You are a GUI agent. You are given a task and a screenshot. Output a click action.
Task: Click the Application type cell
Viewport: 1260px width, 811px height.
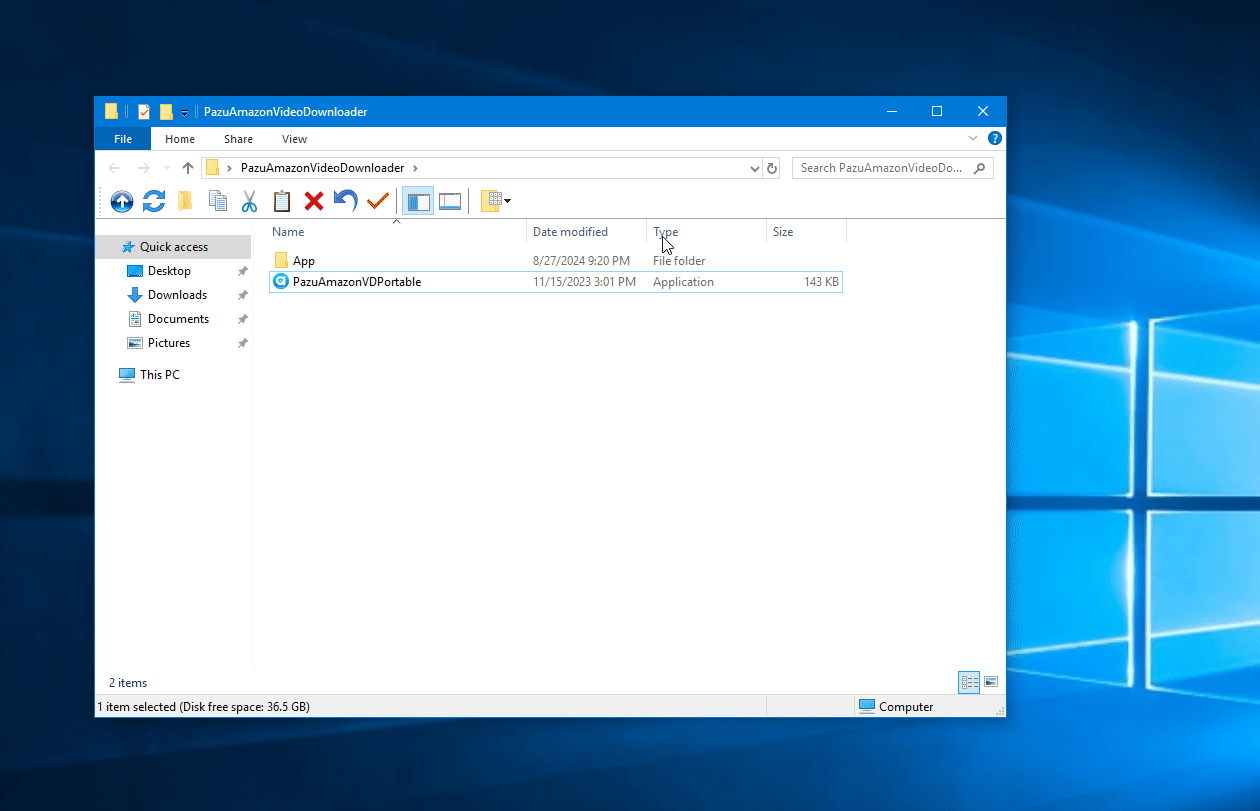683,282
